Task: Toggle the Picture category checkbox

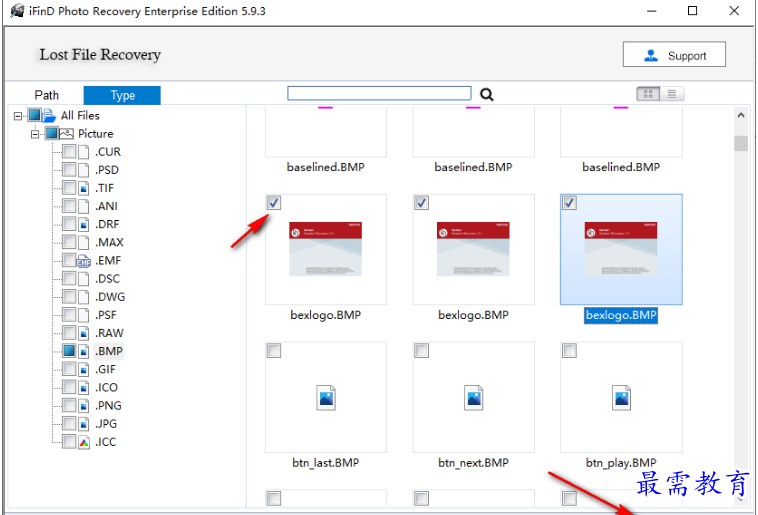Action: (x=52, y=133)
